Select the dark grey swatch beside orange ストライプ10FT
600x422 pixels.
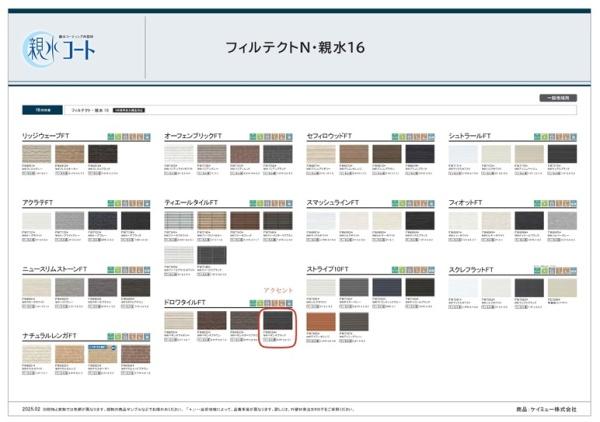click(x=354, y=322)
